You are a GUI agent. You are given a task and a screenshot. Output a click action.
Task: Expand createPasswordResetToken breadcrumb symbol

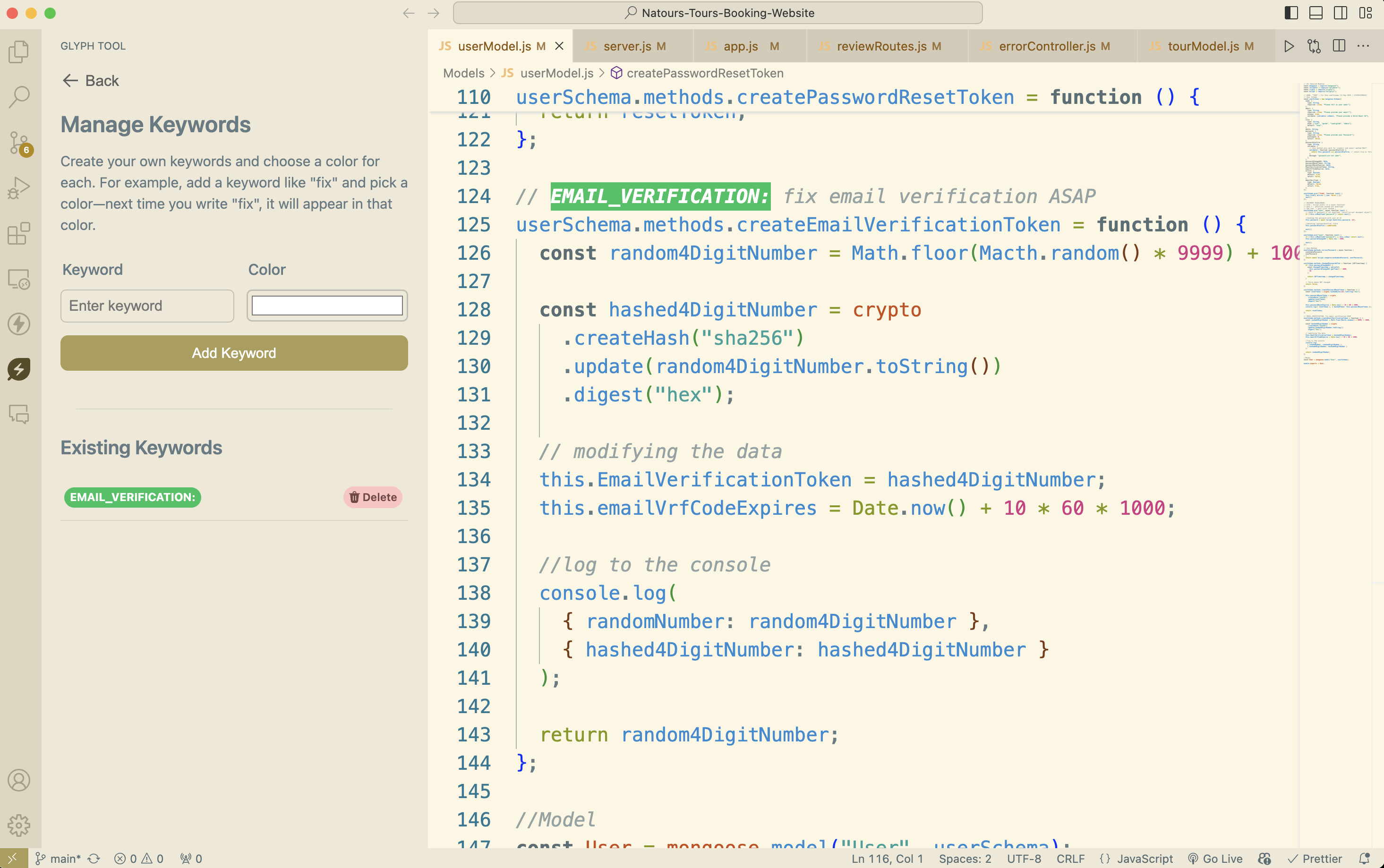(x=704, y=73)
